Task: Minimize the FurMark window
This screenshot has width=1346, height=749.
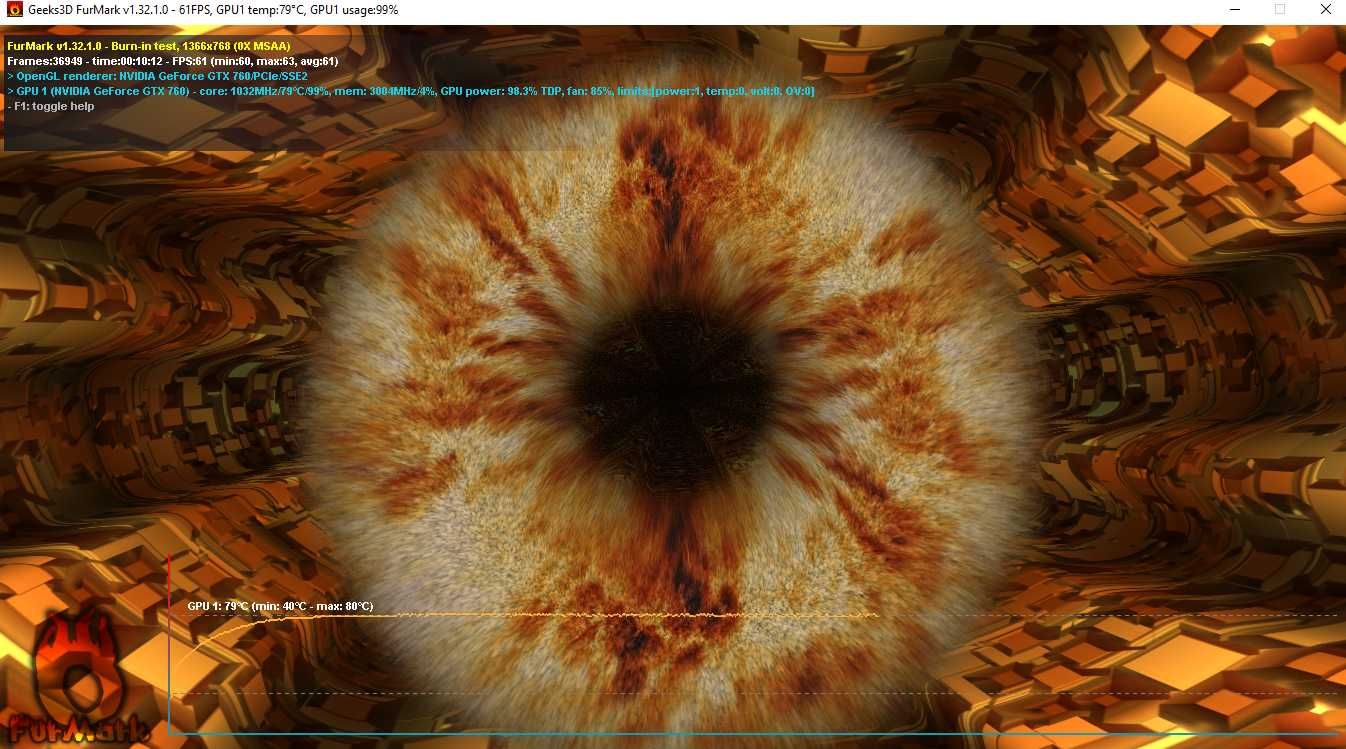Action: (x=1233, y=10)
